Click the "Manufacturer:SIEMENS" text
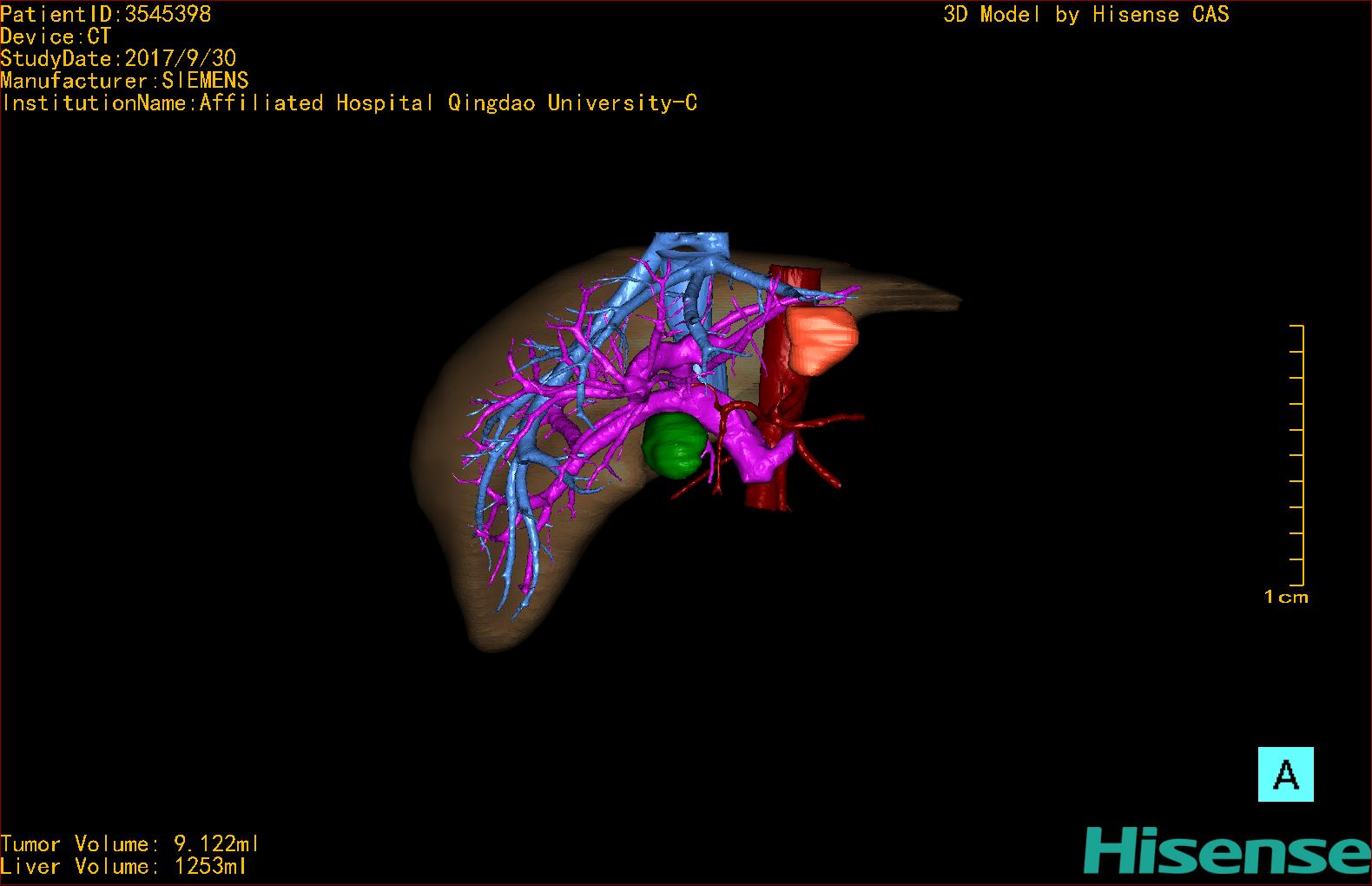This screenshot has width=1372, height=886. [125, 81]
